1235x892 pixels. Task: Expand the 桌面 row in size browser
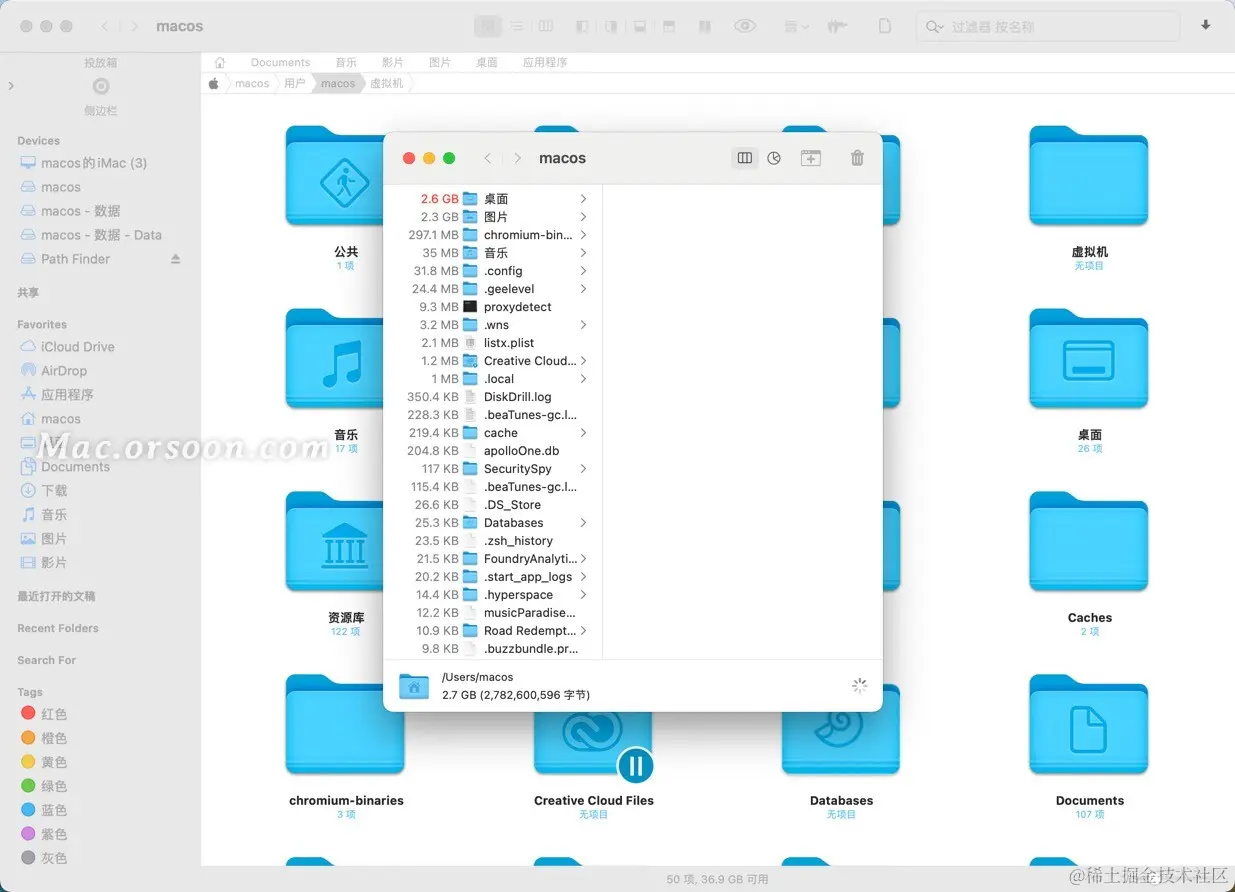pyautogui.click(x=583, y=199)
